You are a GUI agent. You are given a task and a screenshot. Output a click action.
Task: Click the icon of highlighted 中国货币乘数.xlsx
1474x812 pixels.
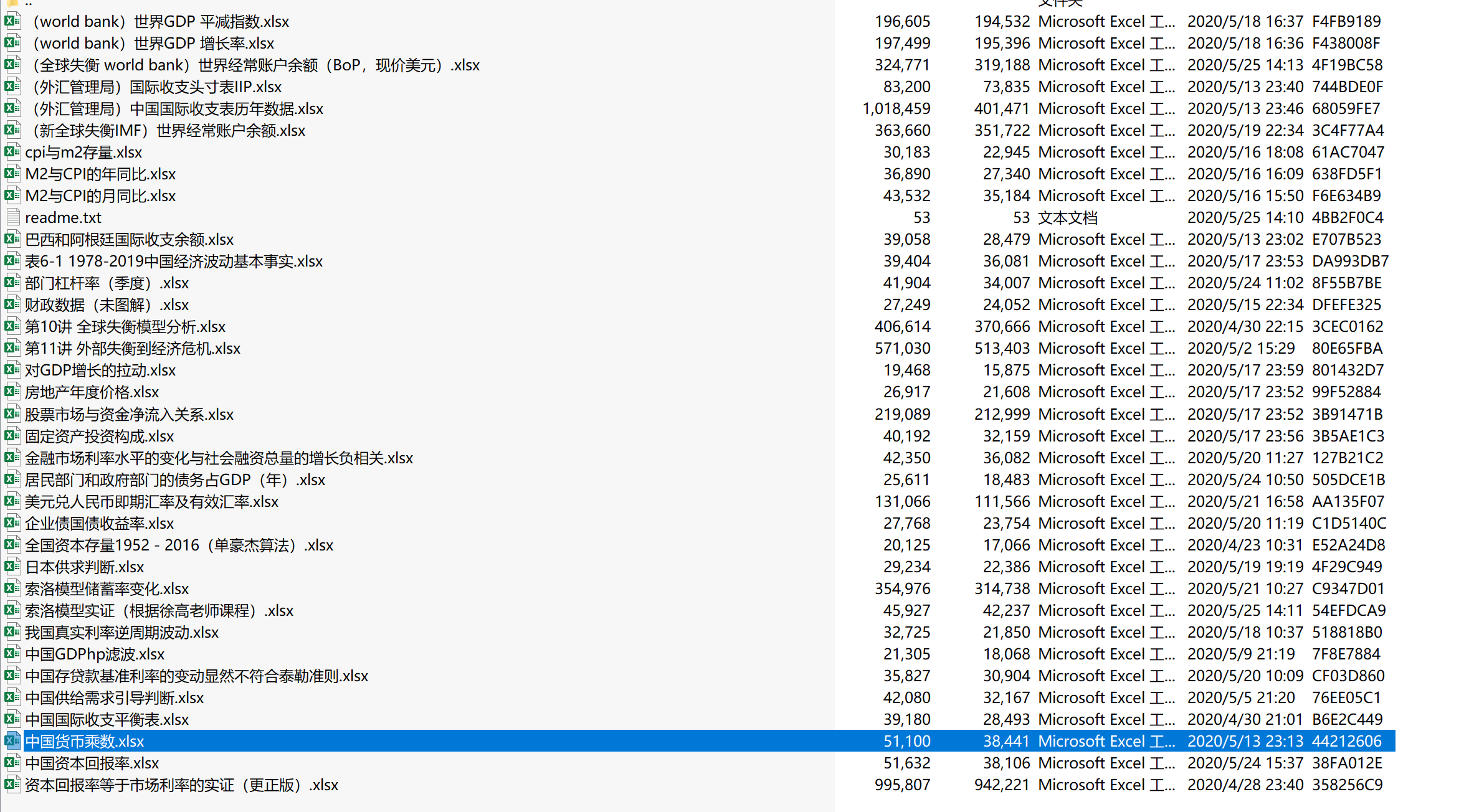12,741
